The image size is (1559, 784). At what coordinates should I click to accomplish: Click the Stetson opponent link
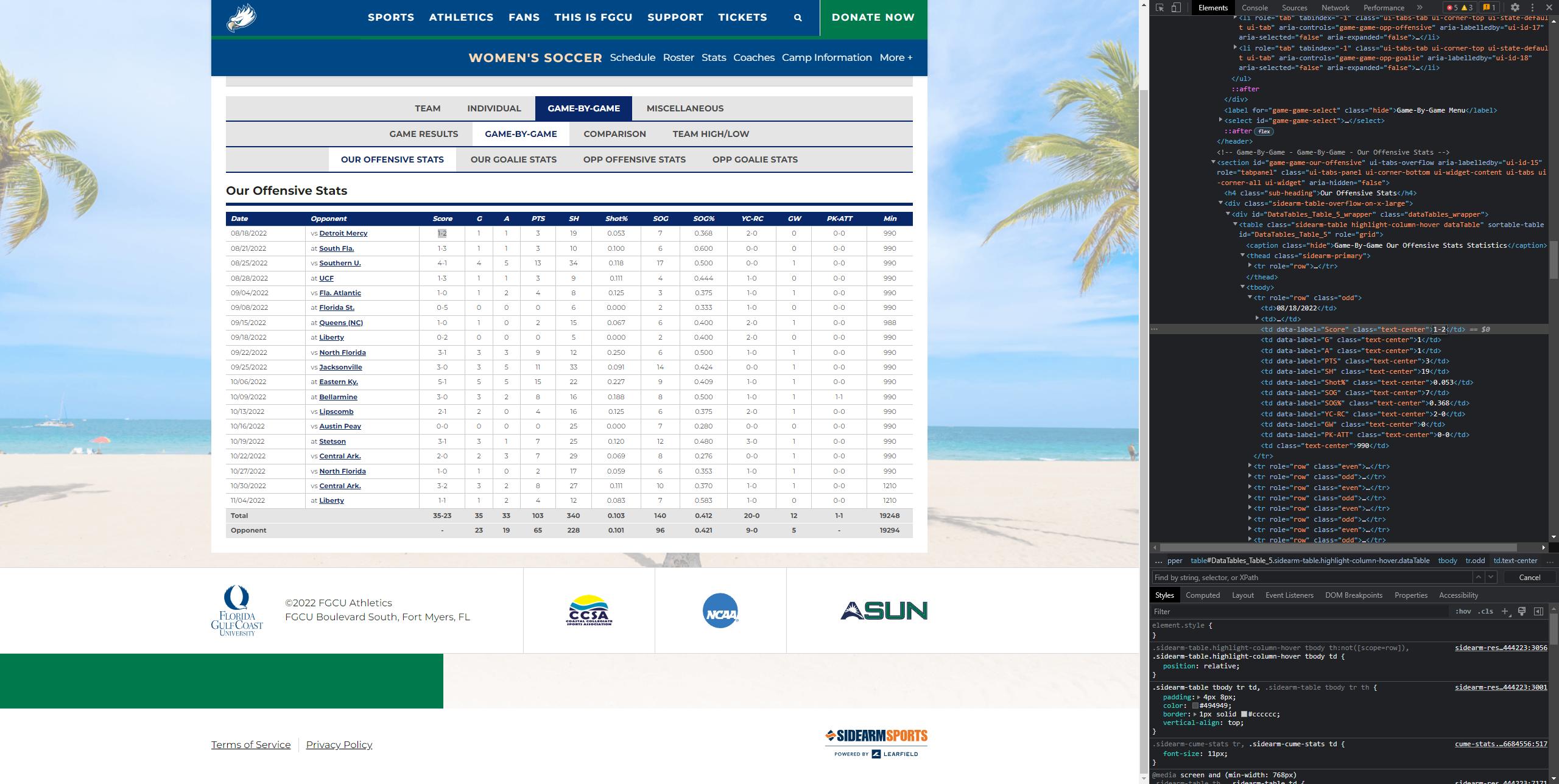point(332,441)
